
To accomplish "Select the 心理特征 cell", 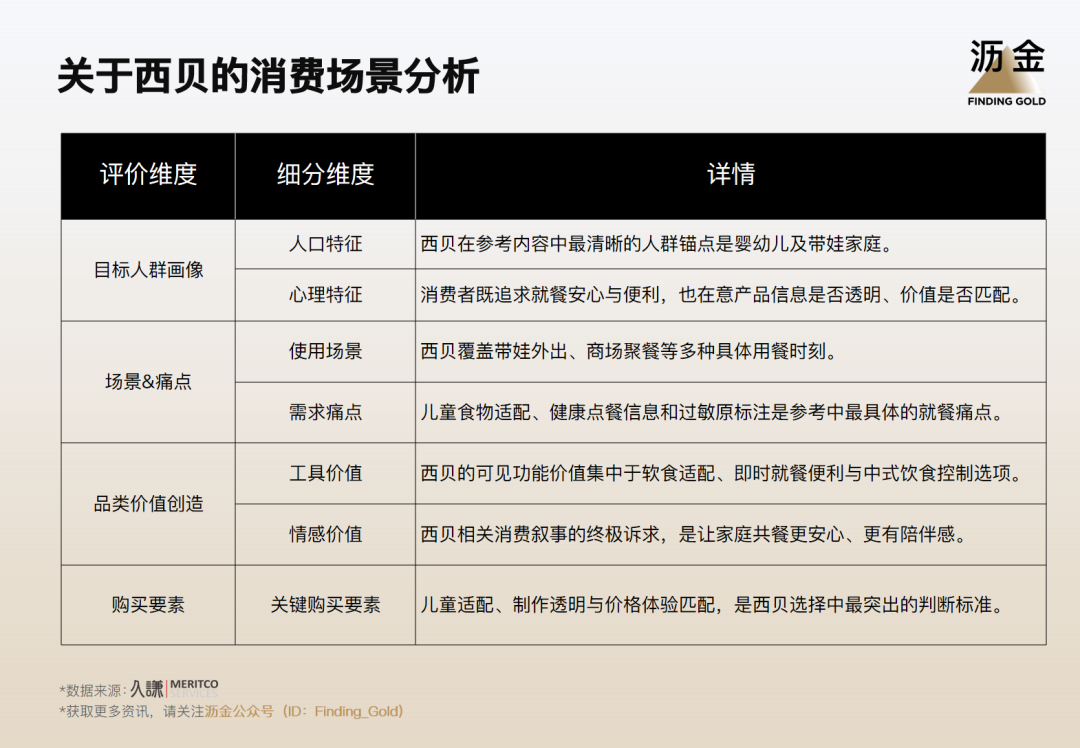I will point(325,295).
